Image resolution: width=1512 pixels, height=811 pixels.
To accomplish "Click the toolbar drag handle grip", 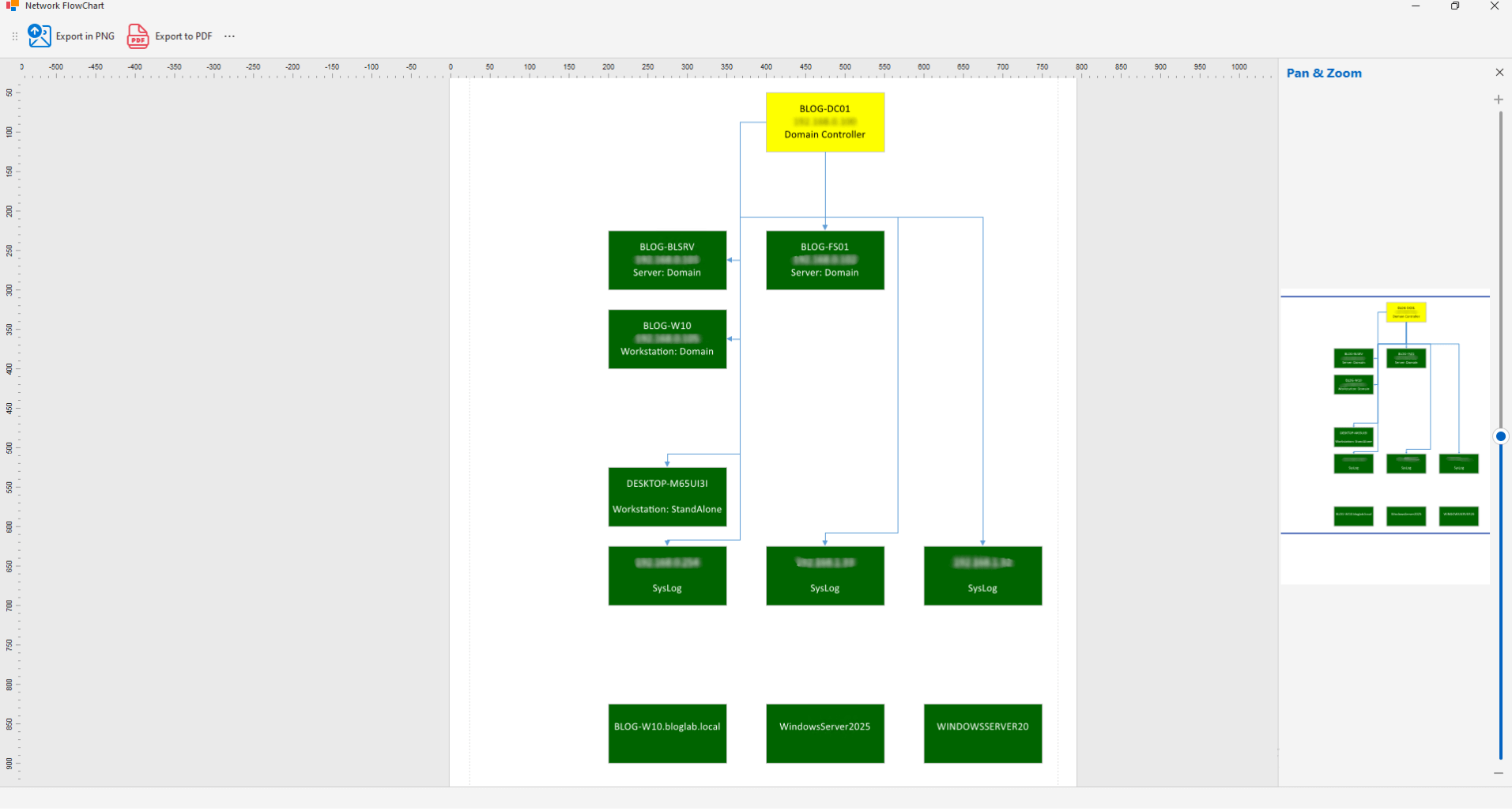I will (14, 36).
